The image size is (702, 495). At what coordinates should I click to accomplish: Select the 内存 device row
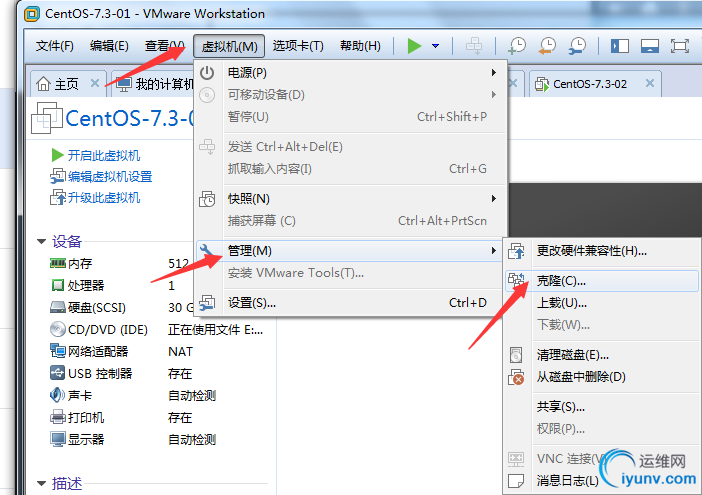click(x=120, y=264)
